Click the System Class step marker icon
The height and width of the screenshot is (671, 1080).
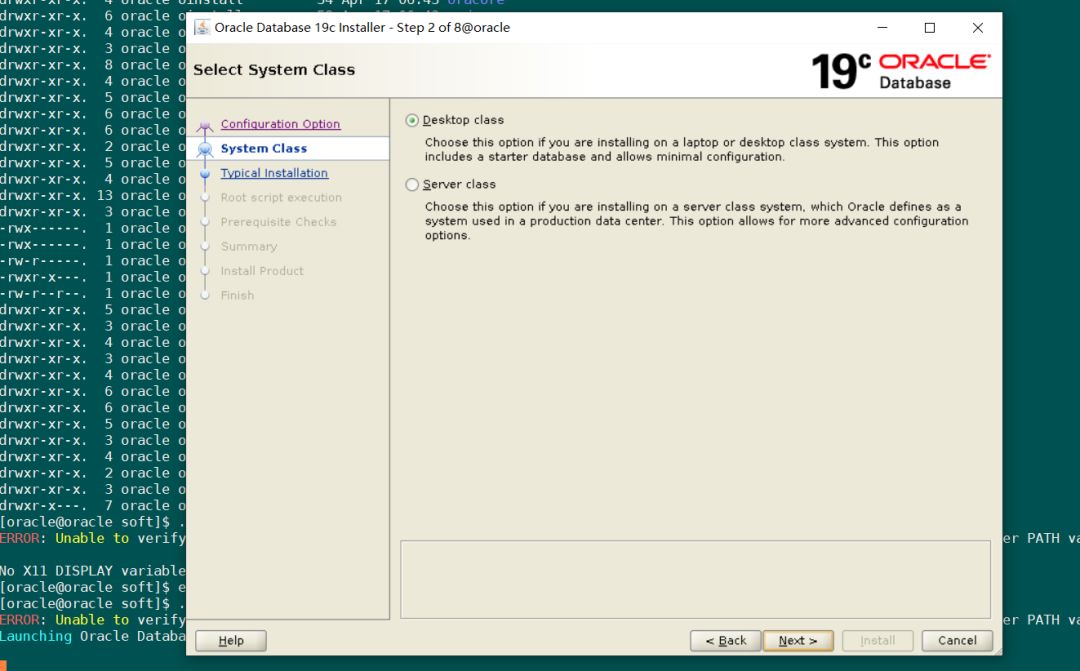pos(205,149)
